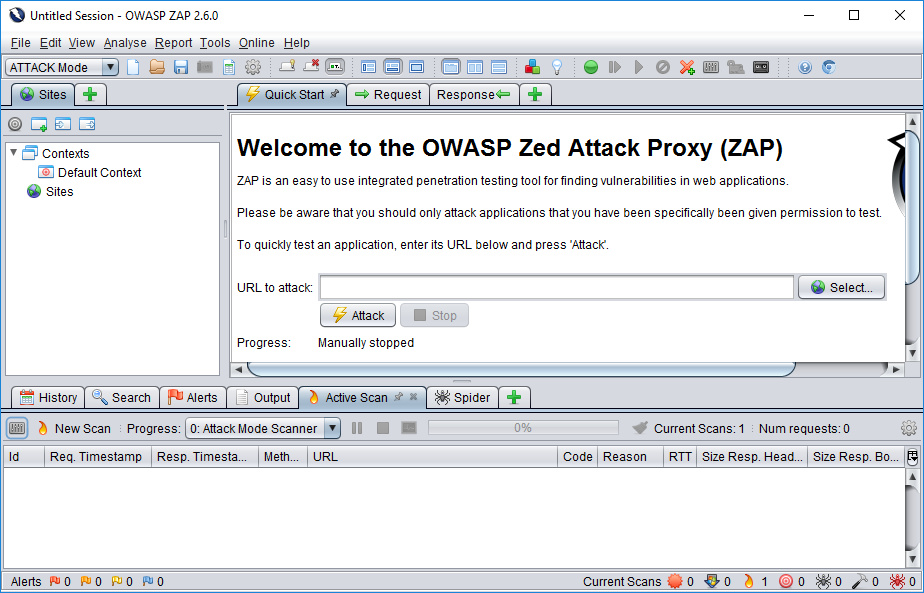Select request and response tabs view icon
This screenshot has width=924, height=593.
pos(451,67)
